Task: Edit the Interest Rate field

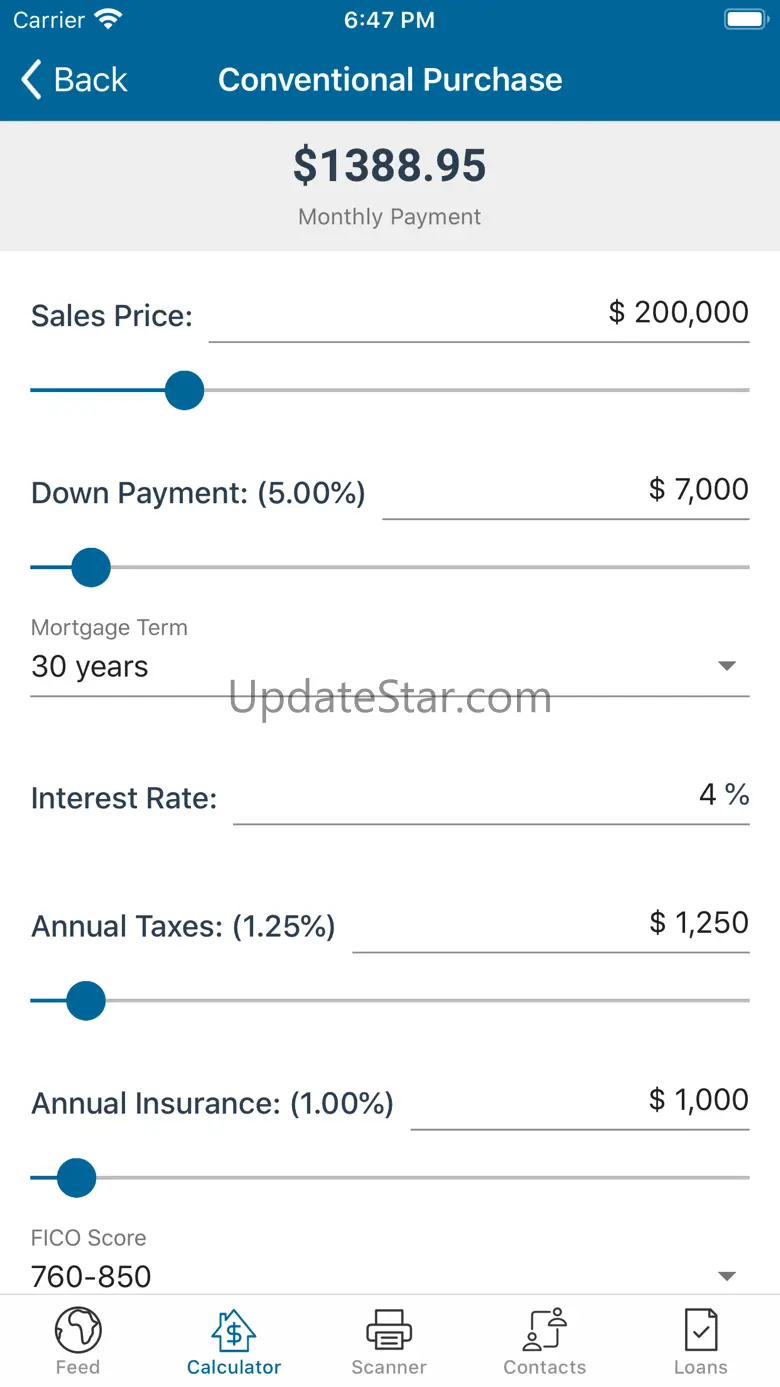Action: coord(491,796)
